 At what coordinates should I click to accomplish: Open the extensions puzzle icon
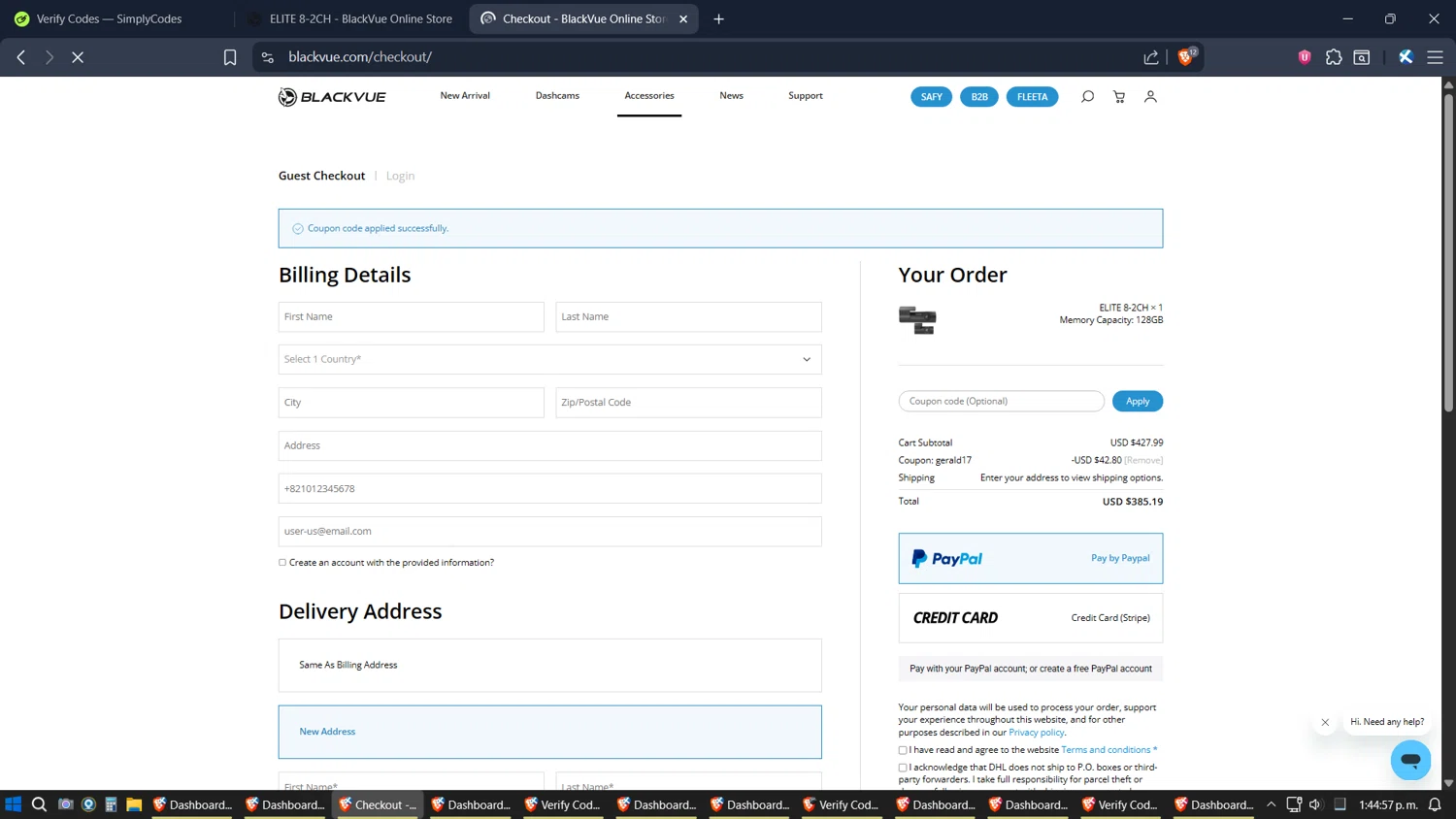[x=1334, y=57]
